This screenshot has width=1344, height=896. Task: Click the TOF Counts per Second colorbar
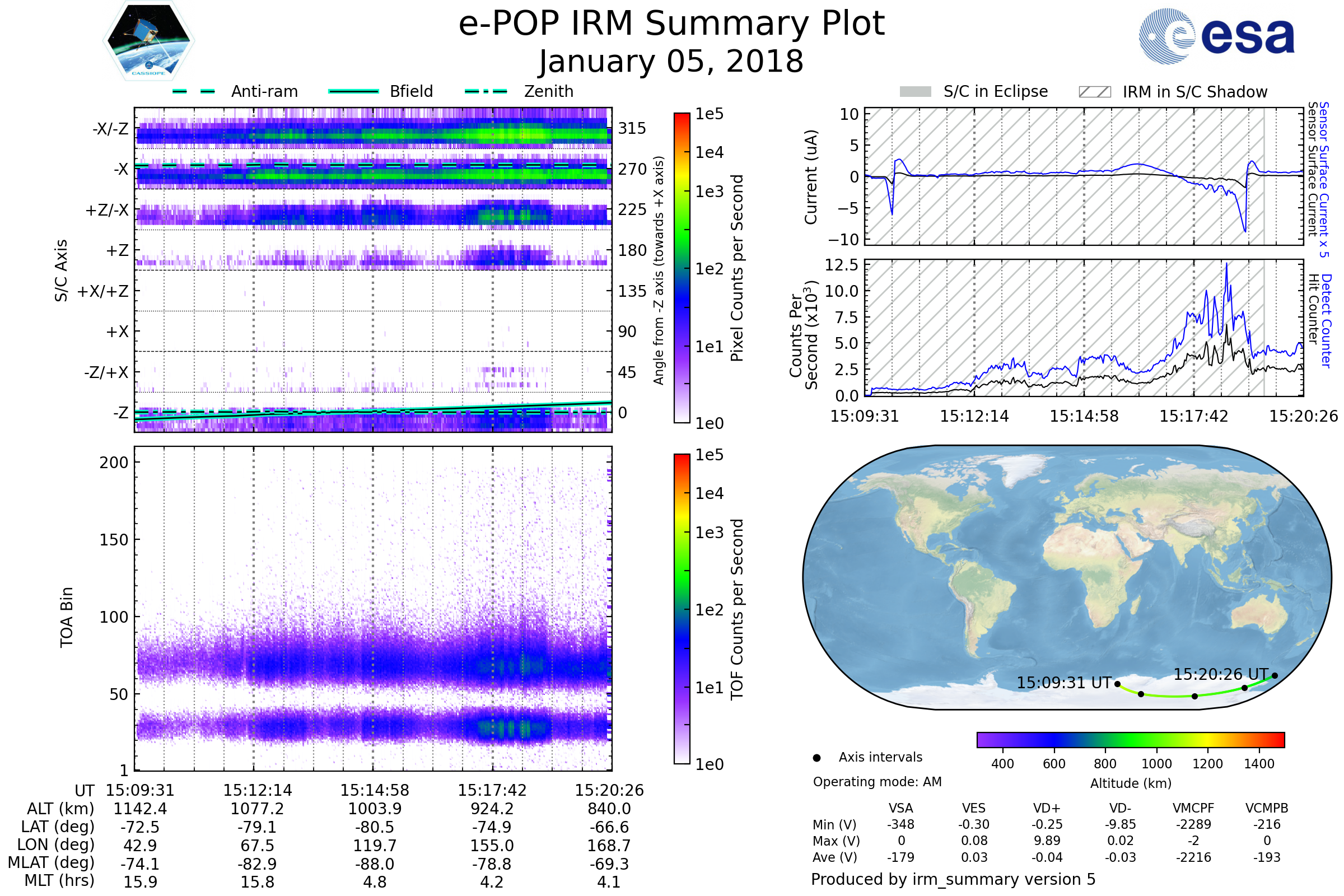coord(682,609)
